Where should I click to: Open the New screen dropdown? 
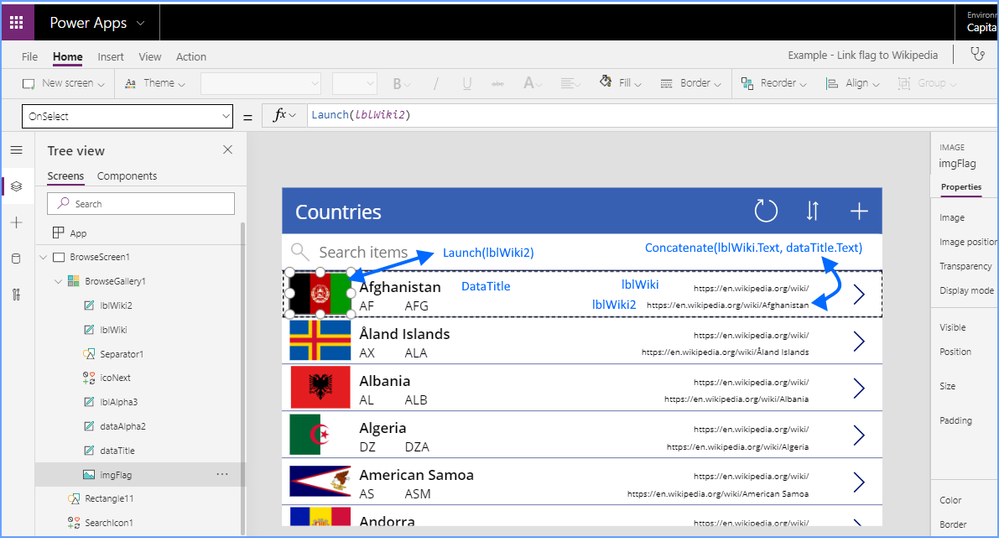(63, 84)
